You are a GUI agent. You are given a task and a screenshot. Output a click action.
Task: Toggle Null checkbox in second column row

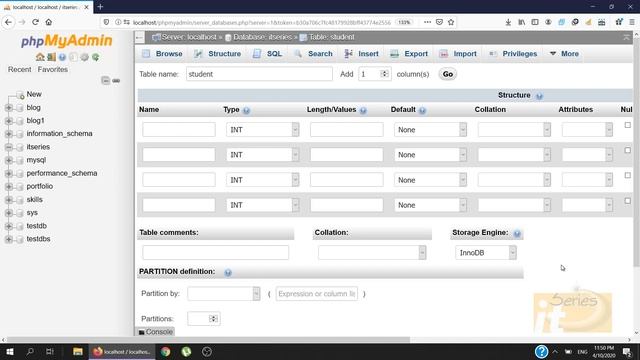627,150
